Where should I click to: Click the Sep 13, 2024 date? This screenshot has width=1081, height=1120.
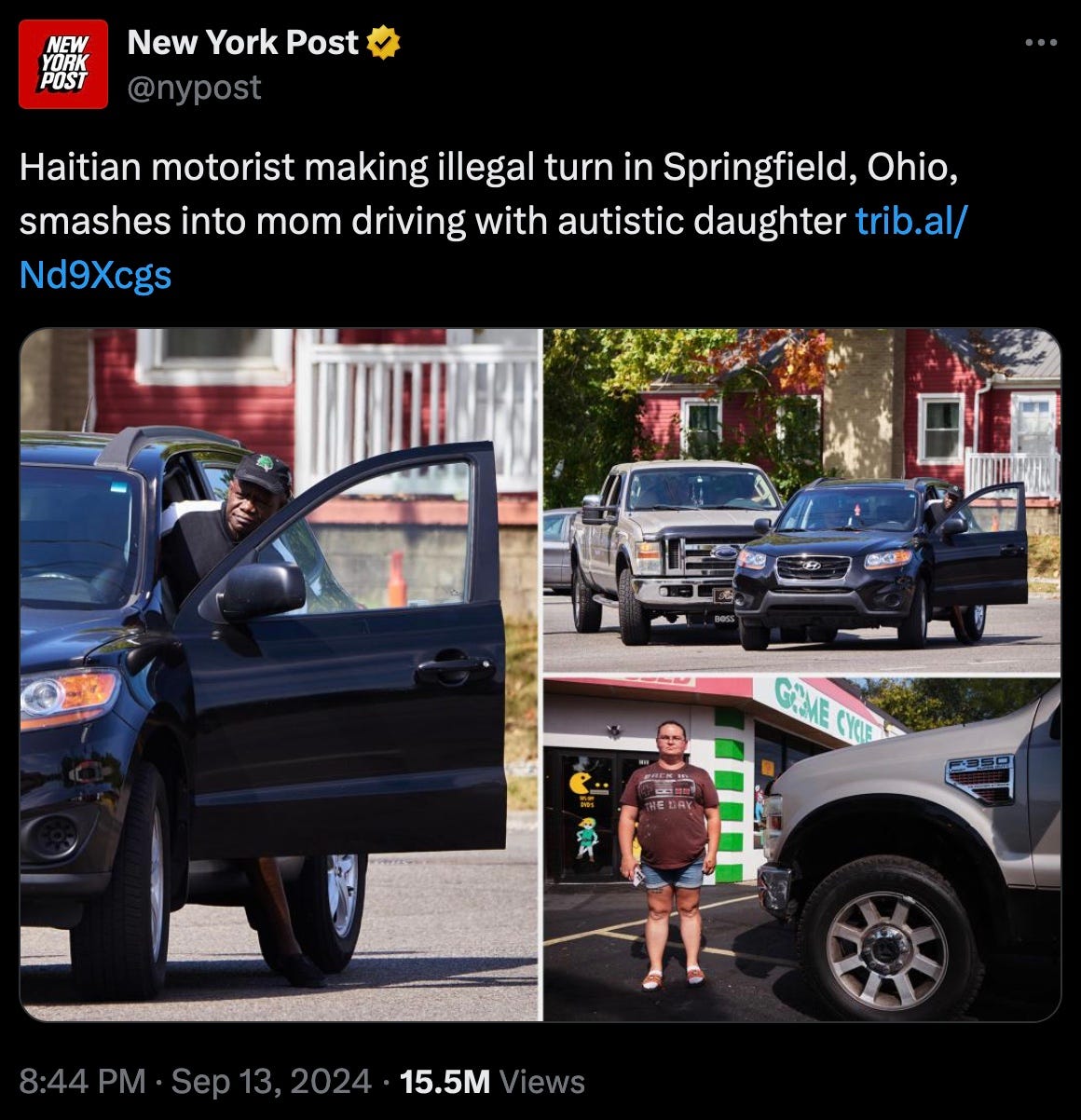[x=271, y=1081]
